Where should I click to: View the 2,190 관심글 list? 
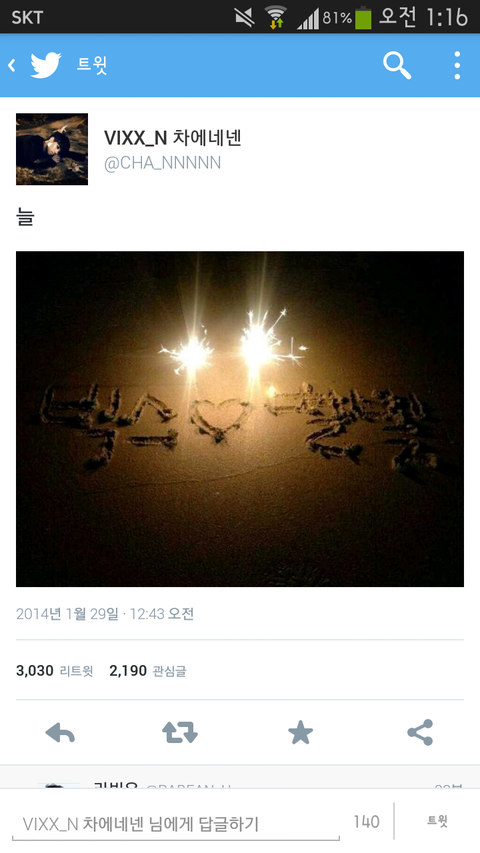tap(147, 671)
